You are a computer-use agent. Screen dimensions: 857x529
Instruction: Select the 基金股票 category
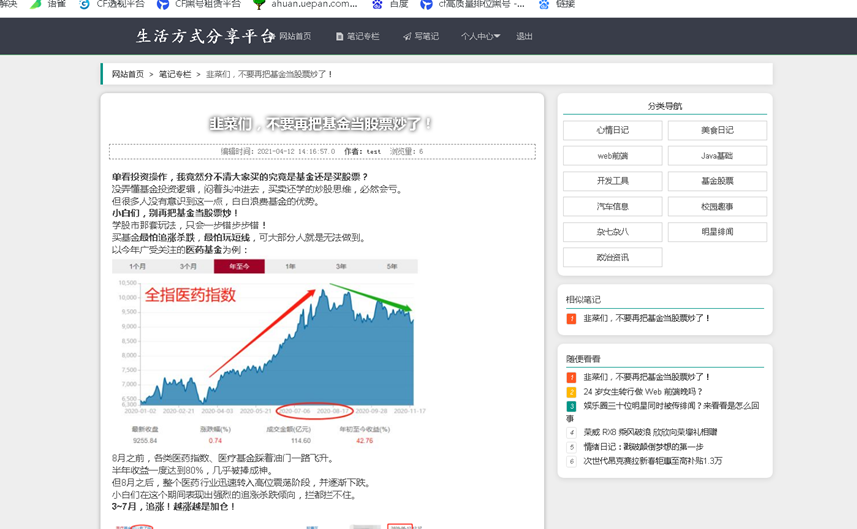pyautogui.click(x=717, y=181)
